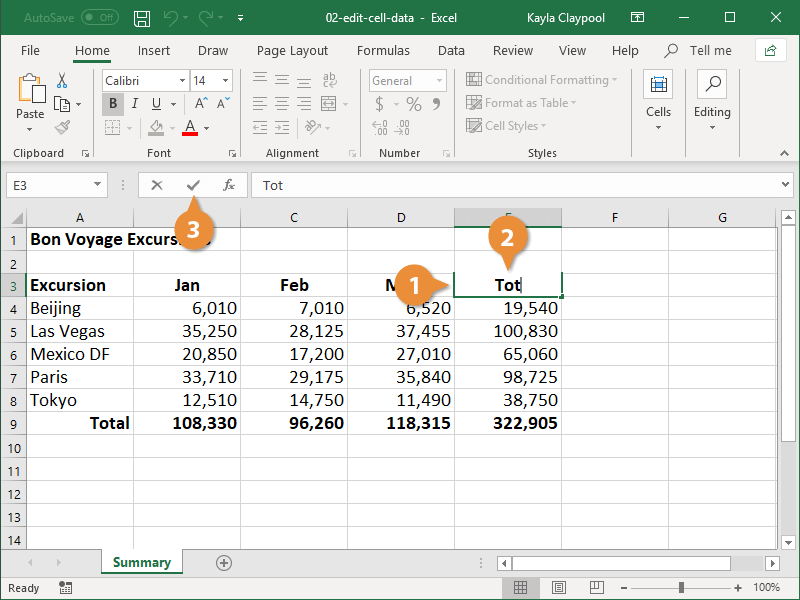Click the Orientation text icon
The height and width of the screenshot is (600, 800).
point(312,127)
